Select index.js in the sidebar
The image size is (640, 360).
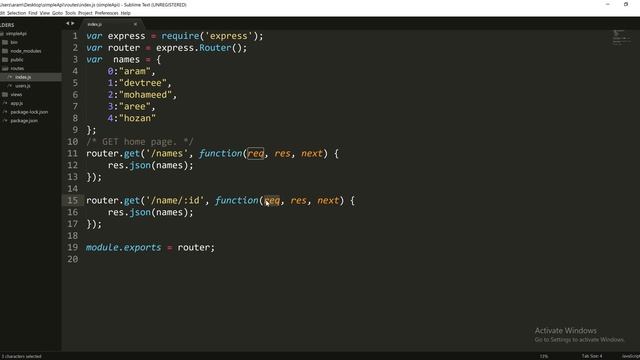point(23,77)
